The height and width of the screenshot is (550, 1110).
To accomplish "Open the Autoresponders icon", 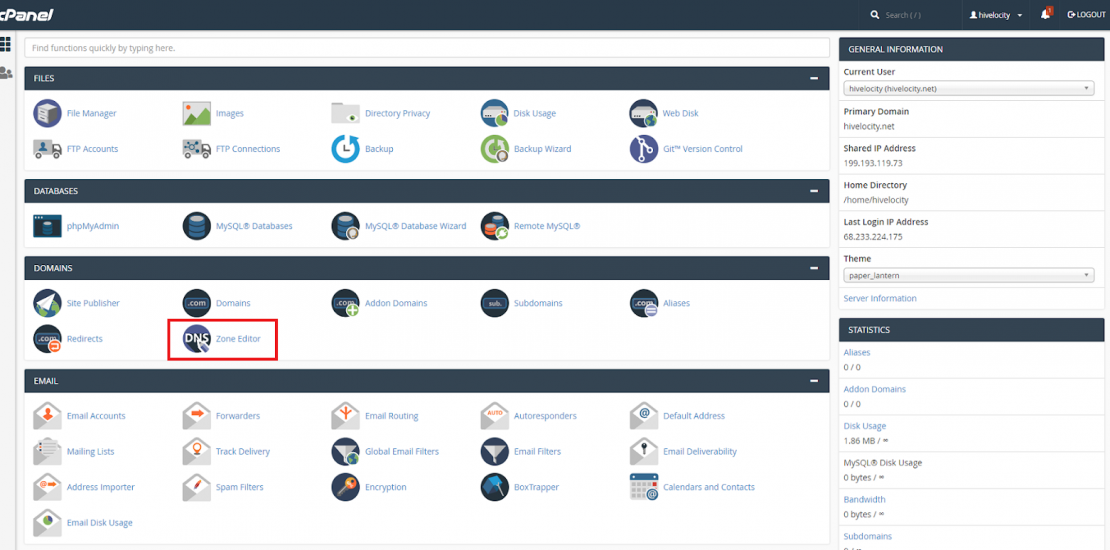I will coord(495,416).
